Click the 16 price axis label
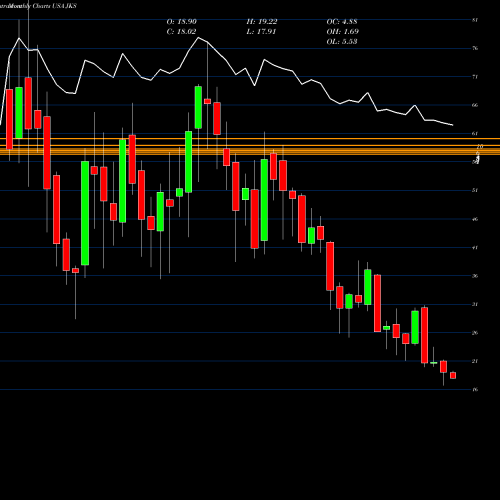Viewport: 500px width, 500px height. click(x=475, y=389)
